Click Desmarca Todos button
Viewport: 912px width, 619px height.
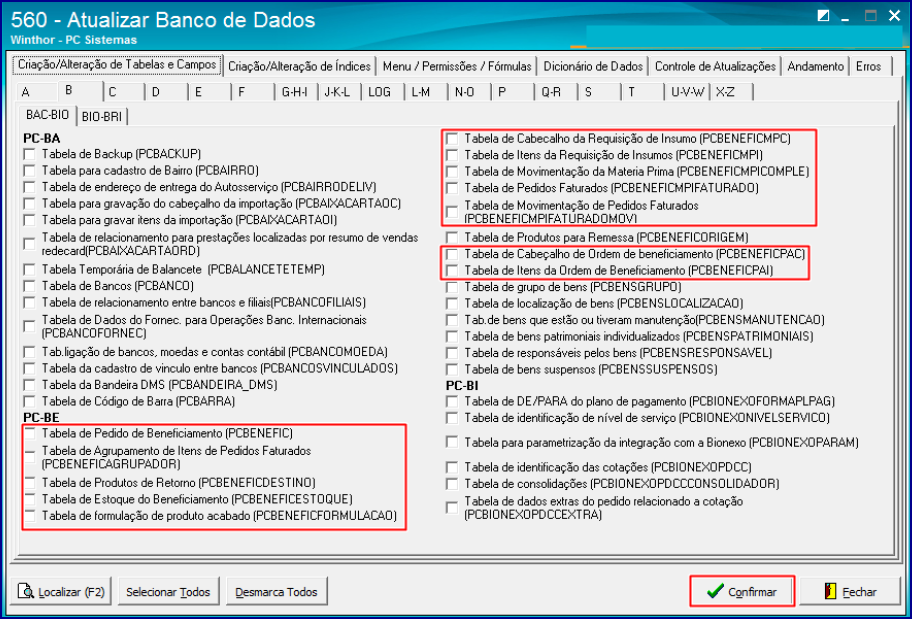coord(276,592)
